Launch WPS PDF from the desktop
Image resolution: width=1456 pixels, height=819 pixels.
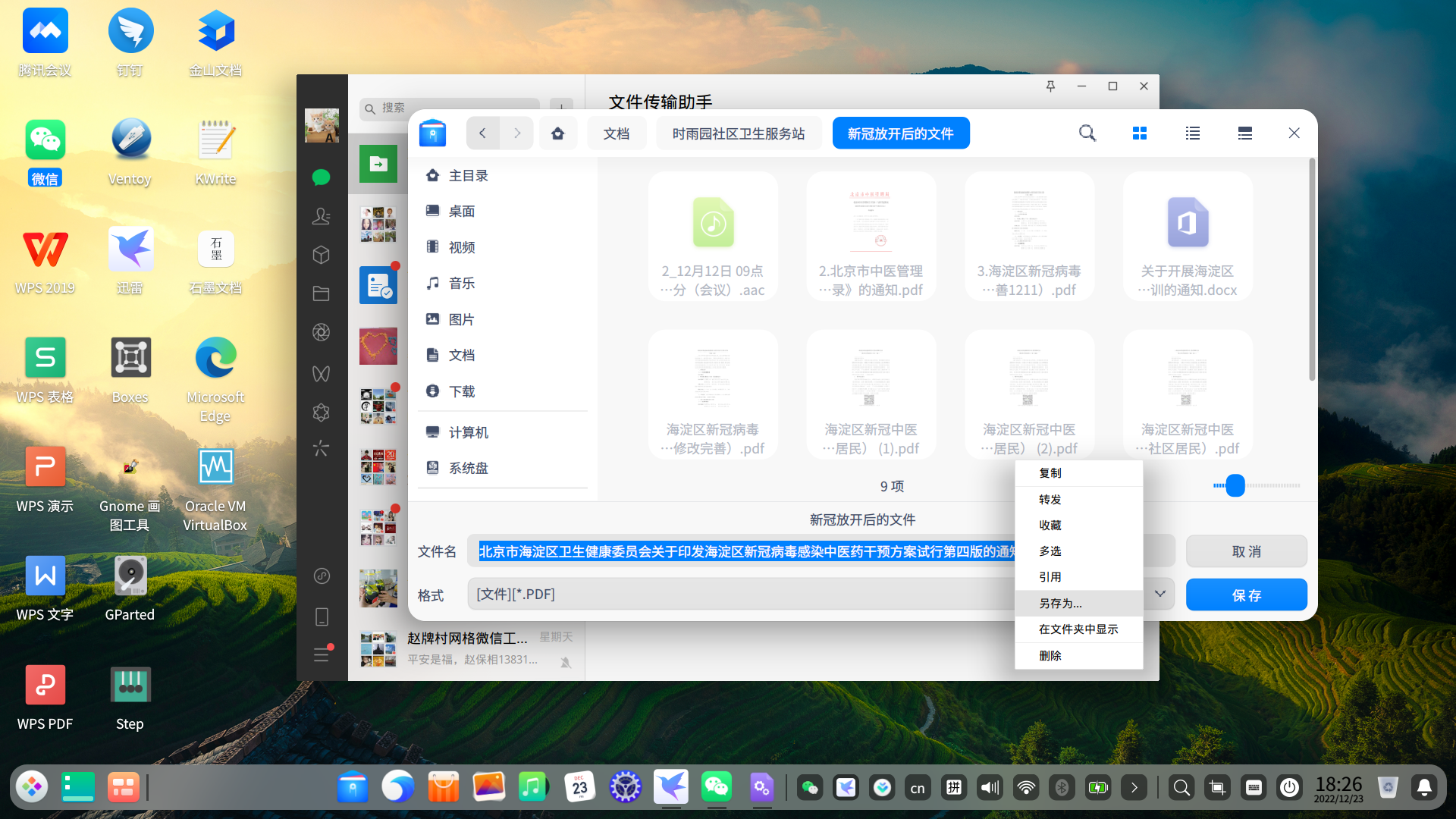(x=45, y=685)
